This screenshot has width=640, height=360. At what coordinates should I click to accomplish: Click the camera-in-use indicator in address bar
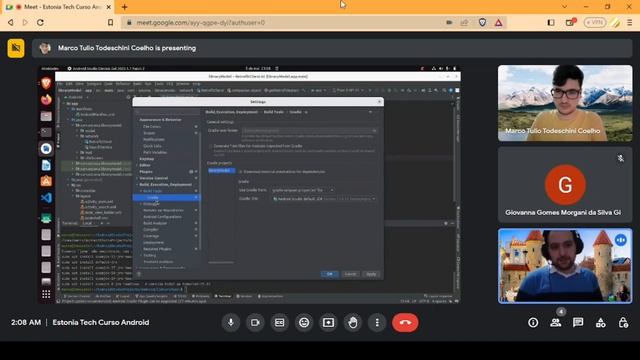[449, 22]
